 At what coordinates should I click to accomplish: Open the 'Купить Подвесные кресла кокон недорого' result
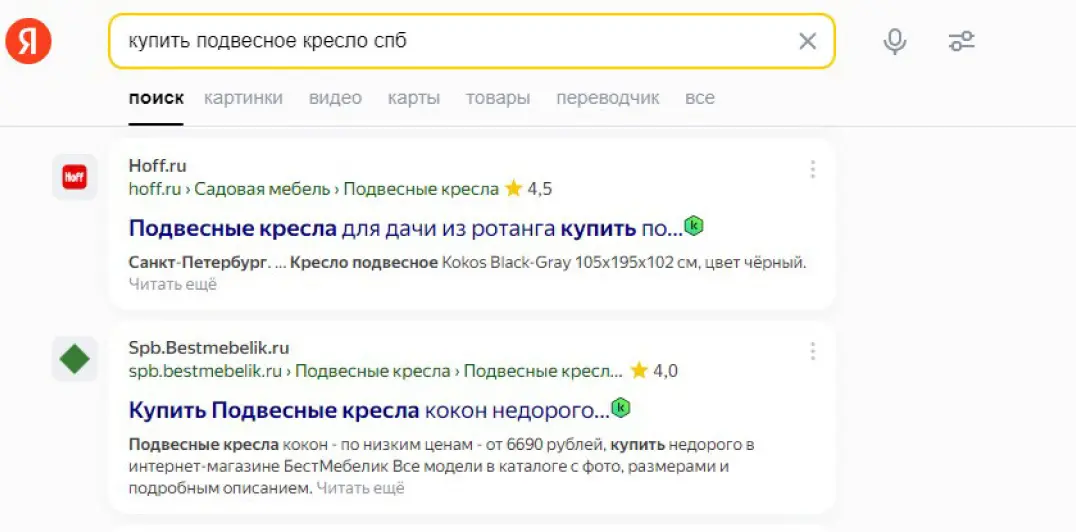click(369, 411)
